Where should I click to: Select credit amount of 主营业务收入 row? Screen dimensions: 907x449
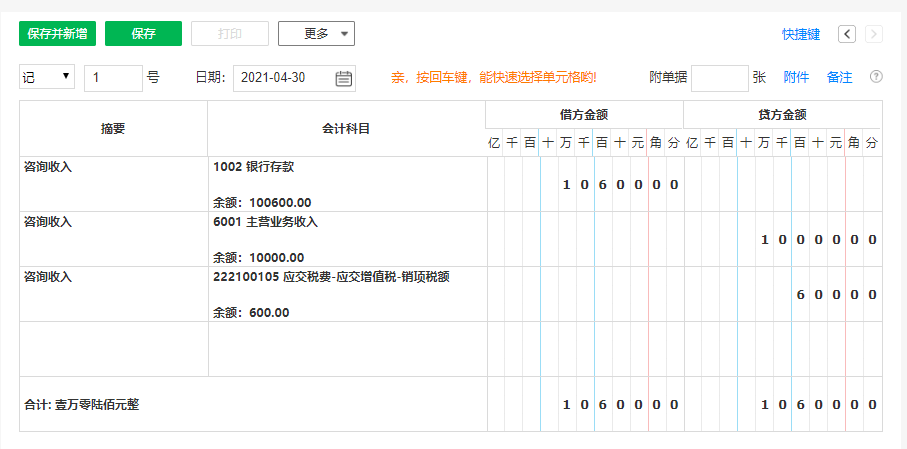[x=783, y=239]
